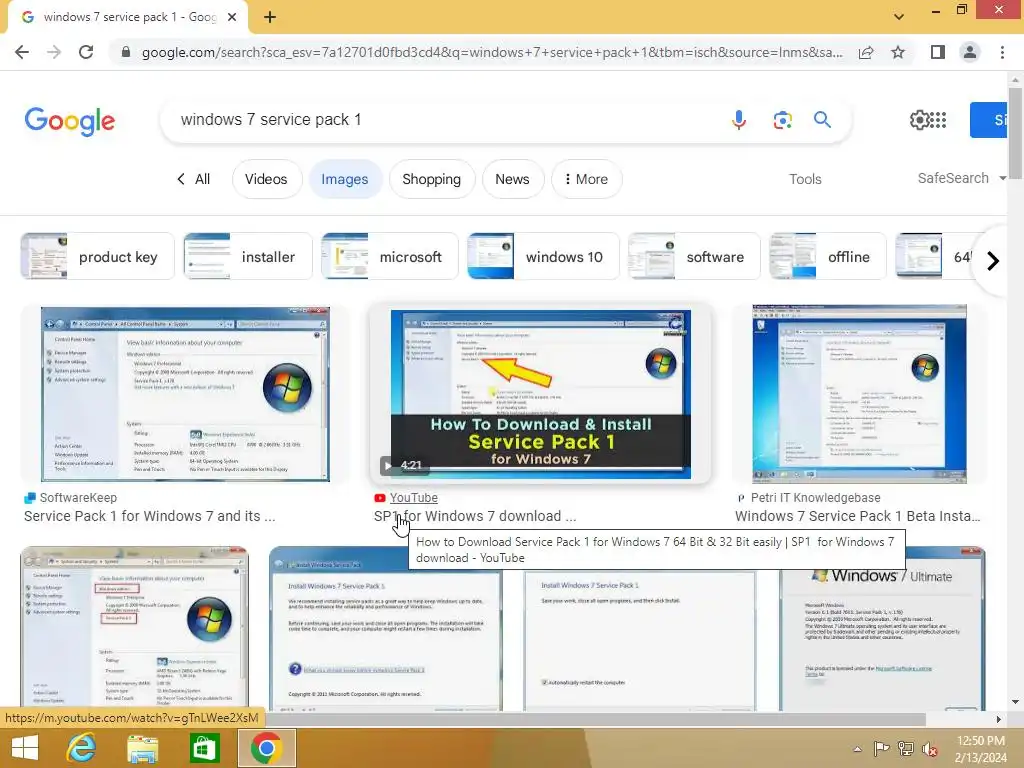Filter by product key chip
This screenshot has width=1024, height=768.
[x=97, y=257]
